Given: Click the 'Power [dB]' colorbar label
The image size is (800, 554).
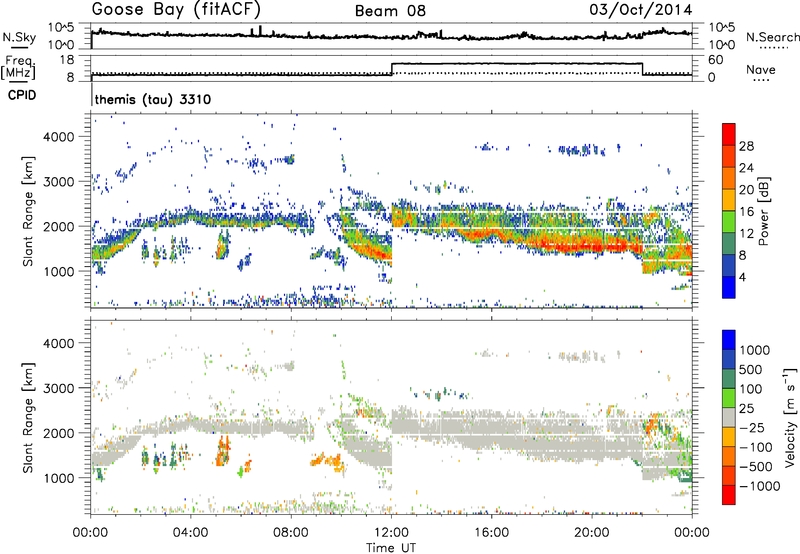Looking at the screenshot, I should (764, 211).
